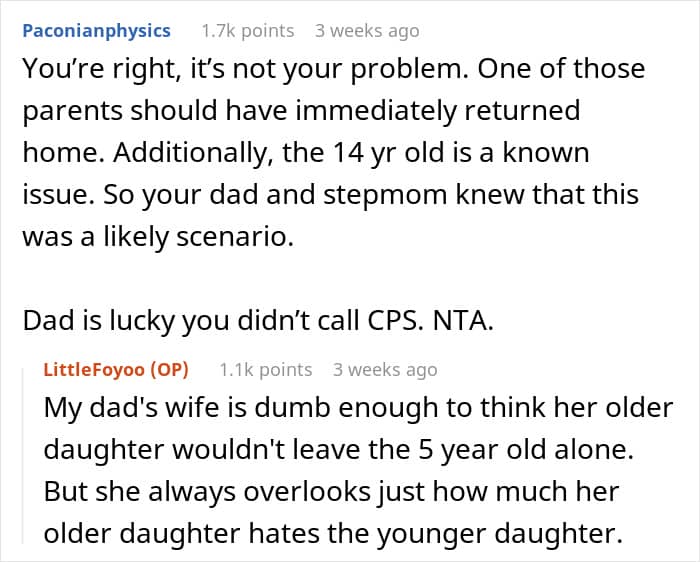Click the line 'older daughter hates the younger daughter.'
700x562 pixels.
click(333, 533)
